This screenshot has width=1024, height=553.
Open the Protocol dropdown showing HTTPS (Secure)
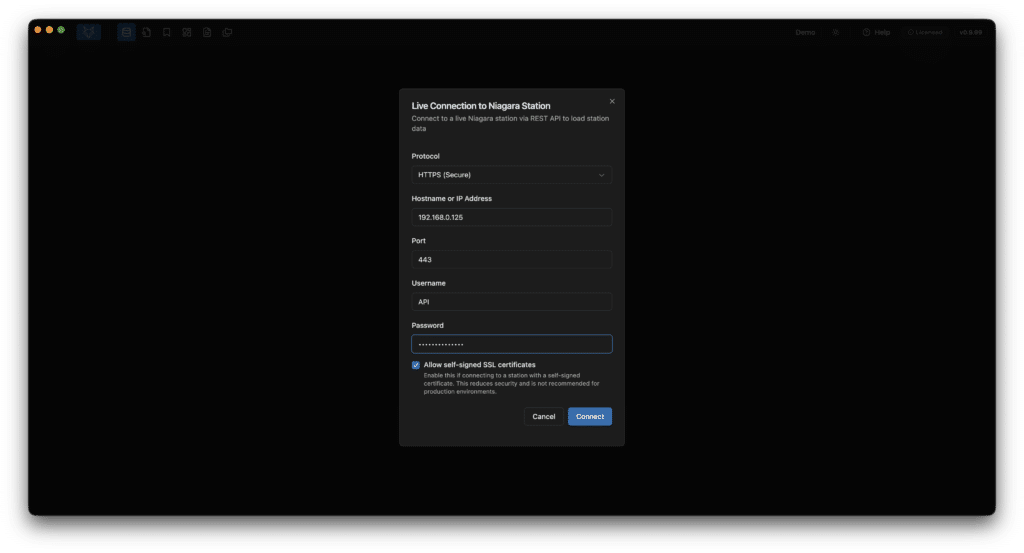[511, 175]
